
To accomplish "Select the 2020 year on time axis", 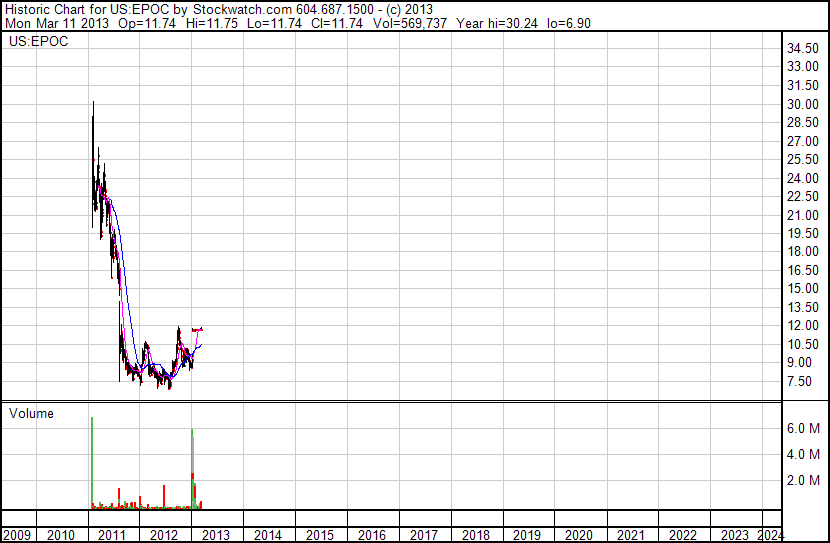I will 579,535.
